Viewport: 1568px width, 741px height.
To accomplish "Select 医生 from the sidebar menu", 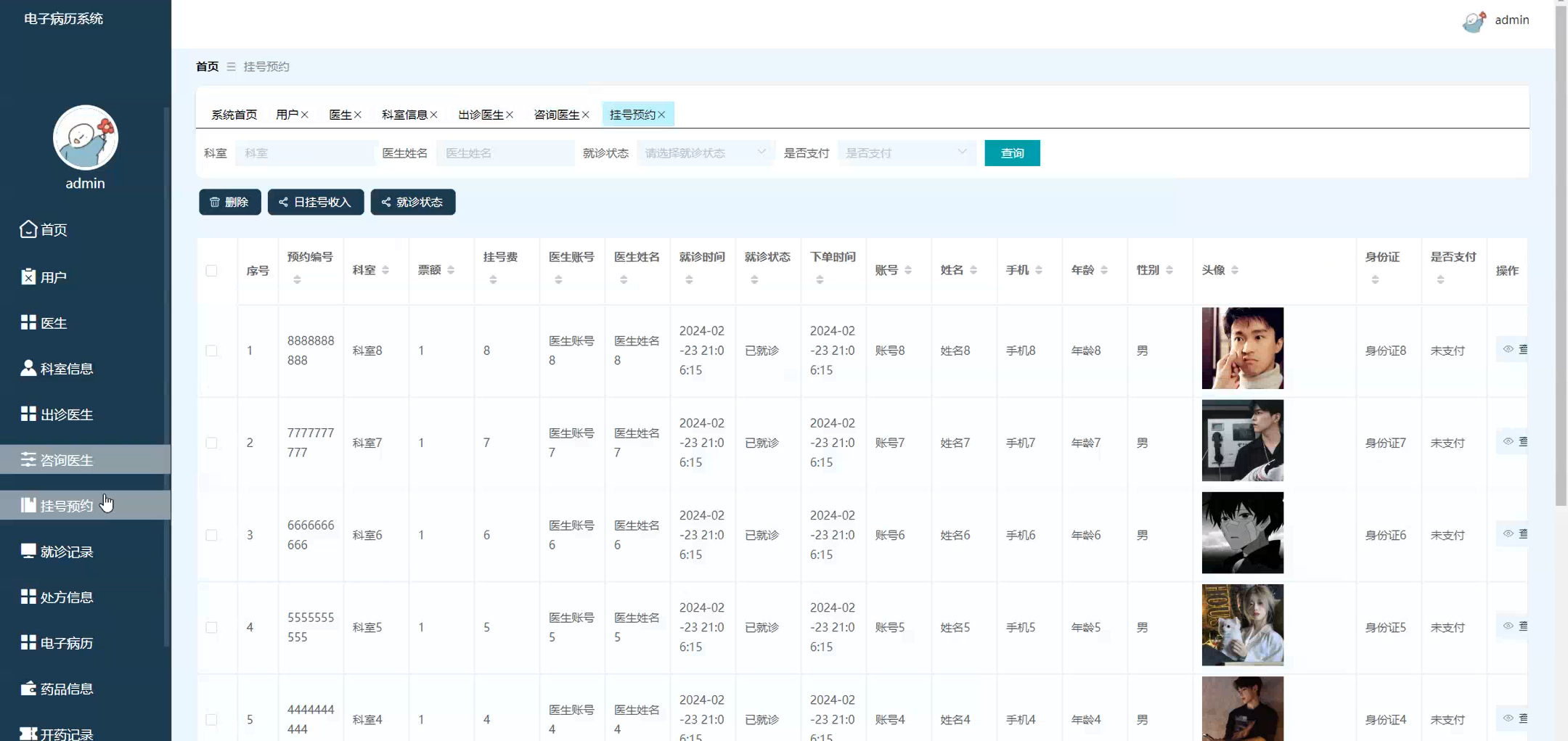I will [53, 322].
